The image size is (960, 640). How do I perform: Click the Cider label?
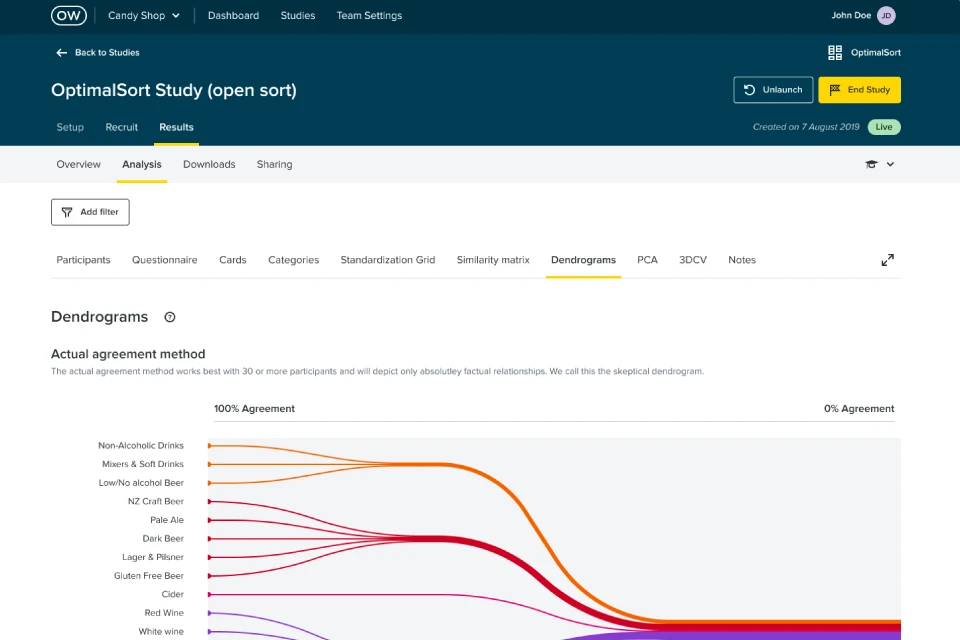click(173, 594)
